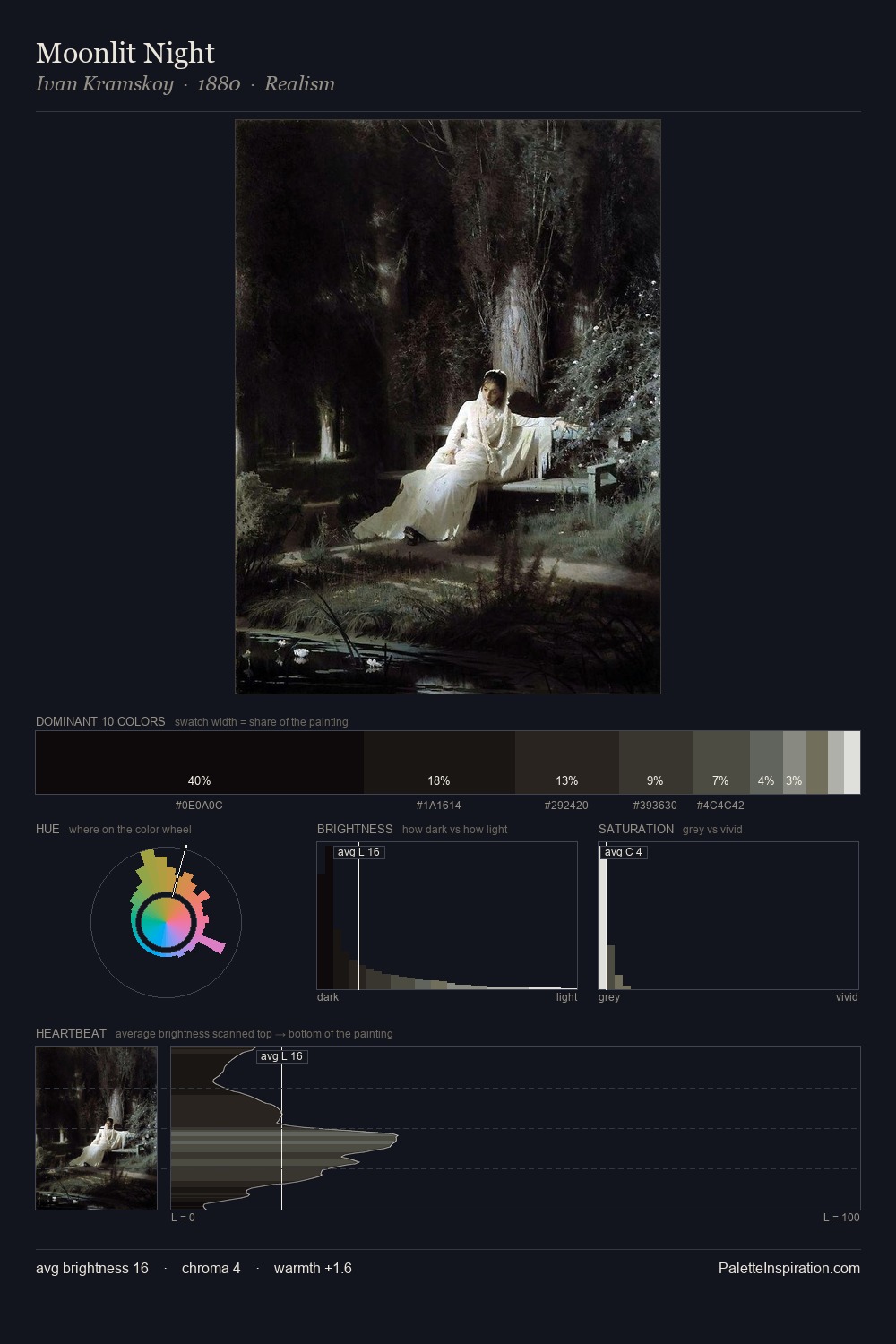896x1344 pixels.
Task: Click the 'swatch width = share of the painting' note
Action: [x=262, y=722]
